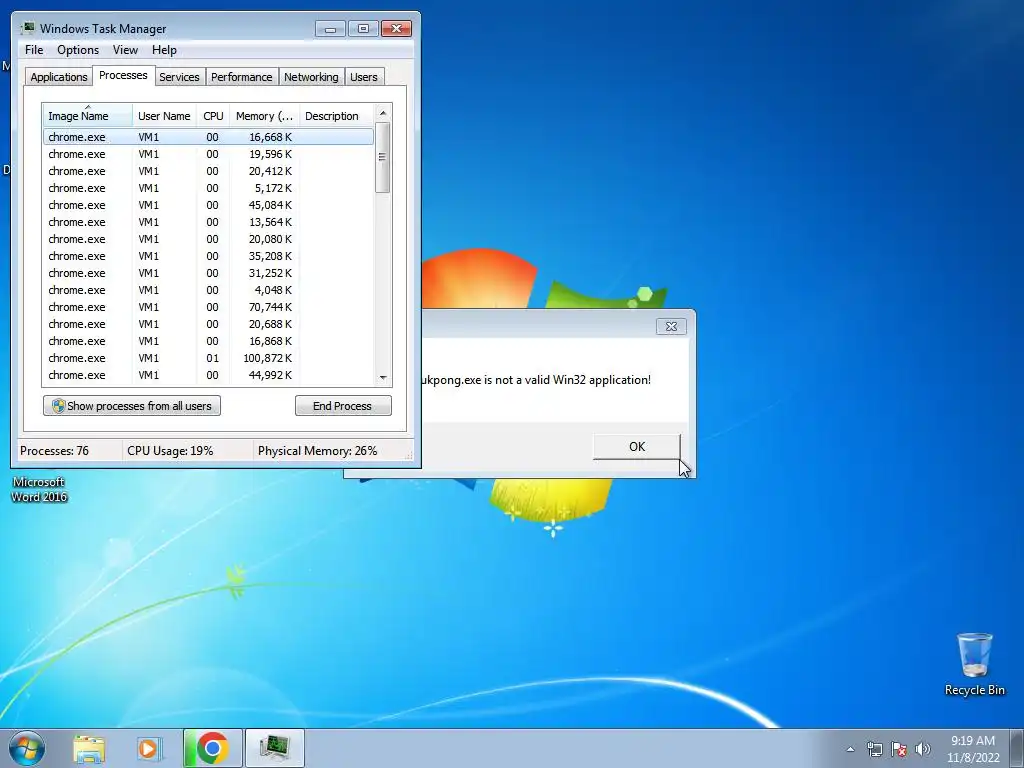Select chrome.exe row using 44,992 K
Image resolution: width=1024 pixels, height=768 pixels.
[208, 375]
